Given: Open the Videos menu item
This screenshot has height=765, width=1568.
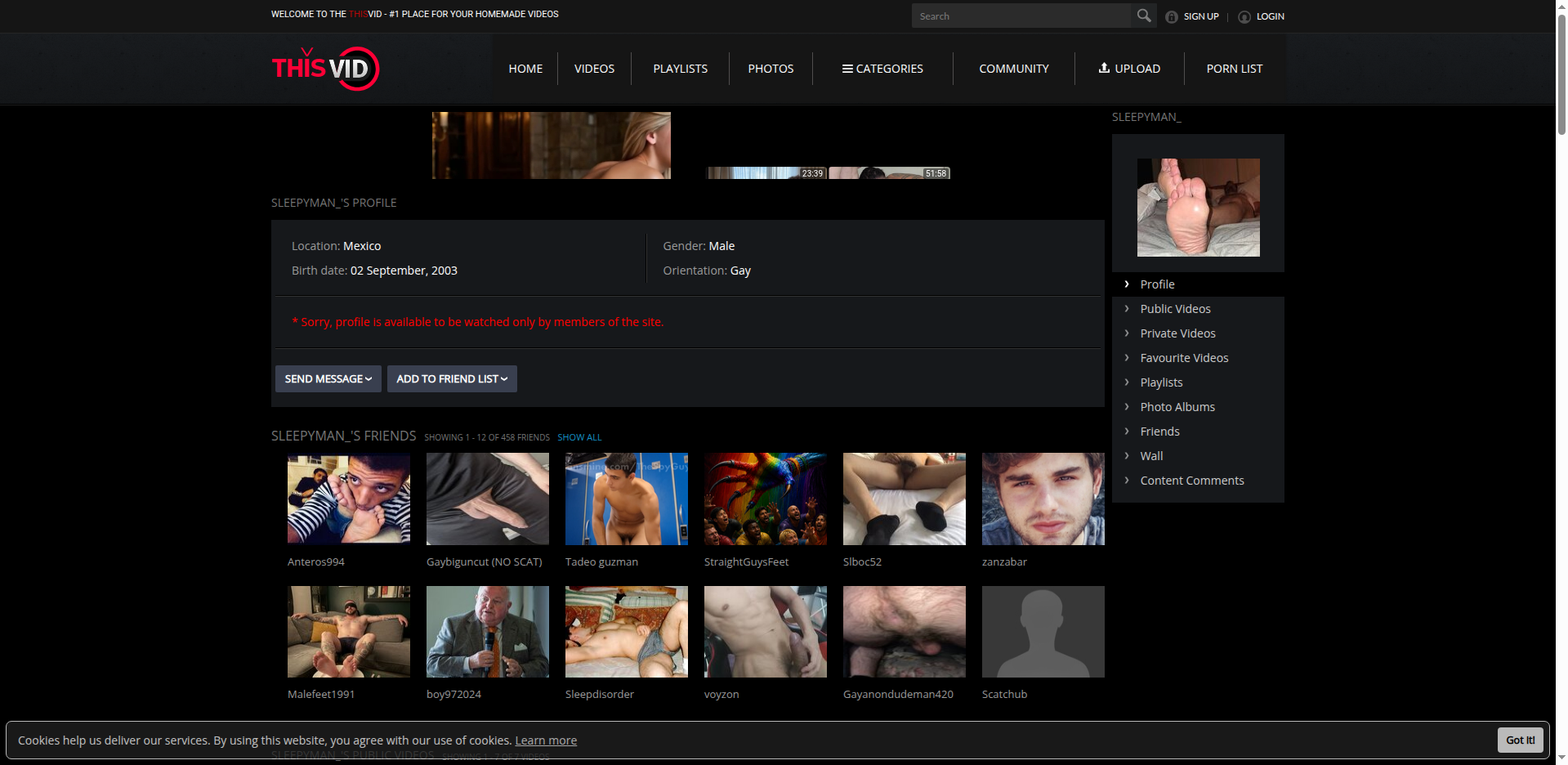Looking at the screenshot, I should (594, 69).
